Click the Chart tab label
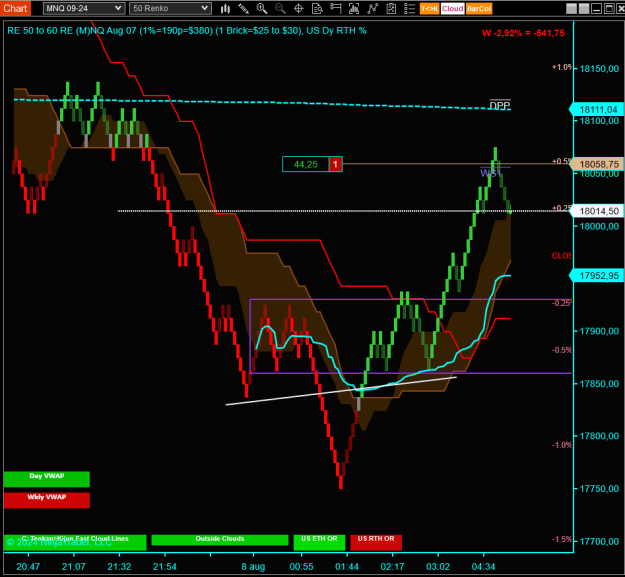 click(x=15, y=8)
